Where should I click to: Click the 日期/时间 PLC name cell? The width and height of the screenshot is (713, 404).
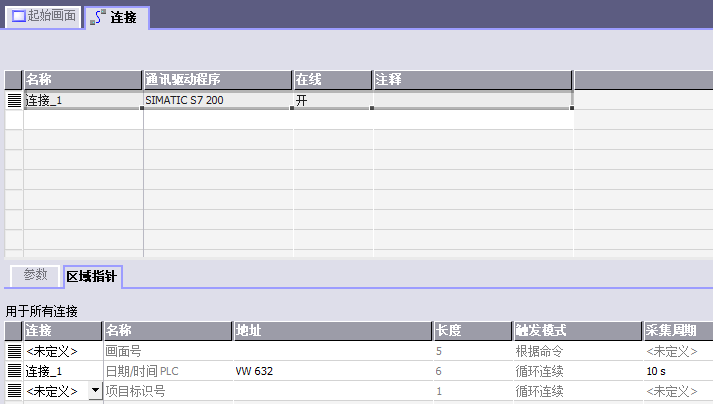point(168,371)
